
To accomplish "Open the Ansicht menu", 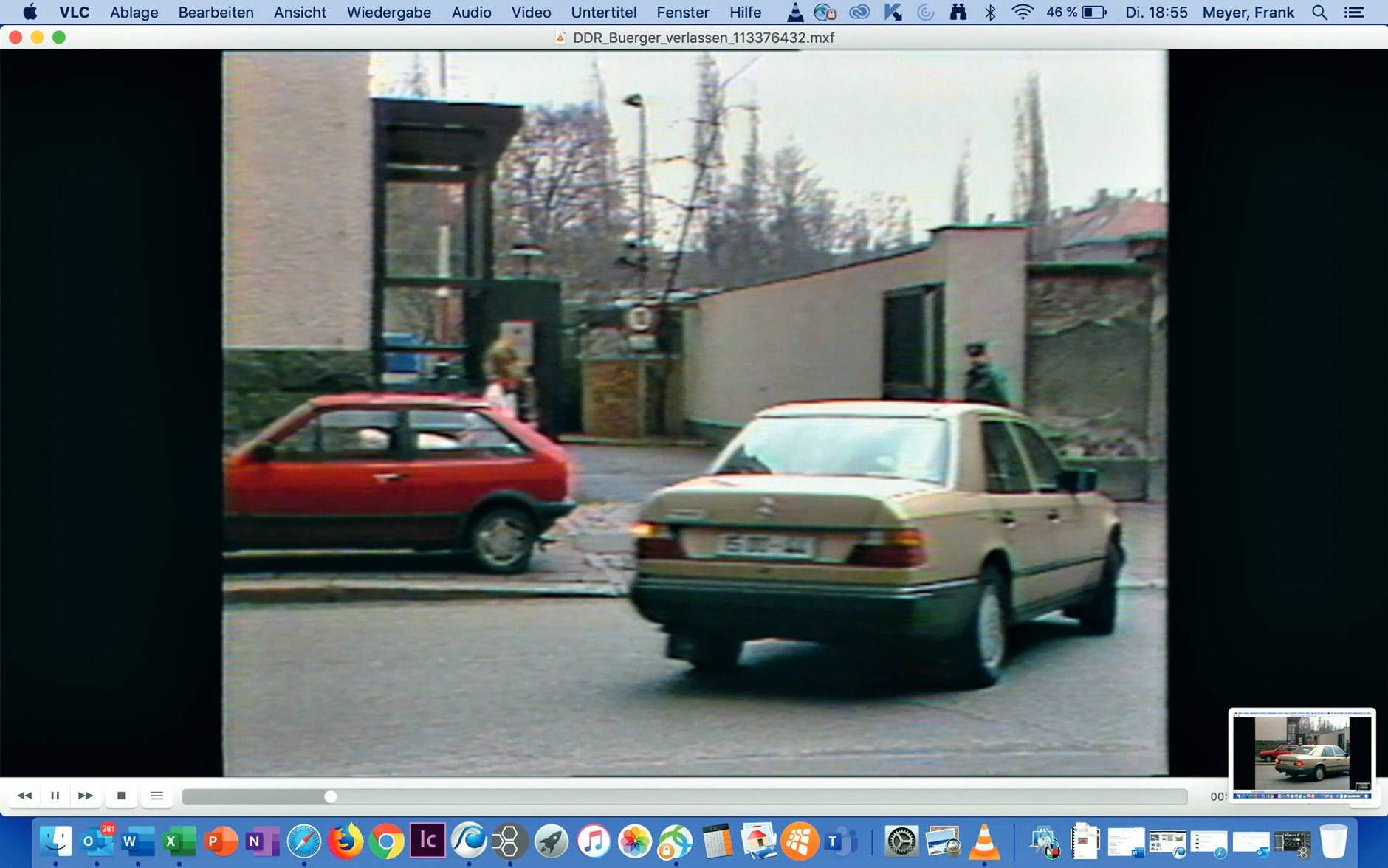I will [299, 13].
